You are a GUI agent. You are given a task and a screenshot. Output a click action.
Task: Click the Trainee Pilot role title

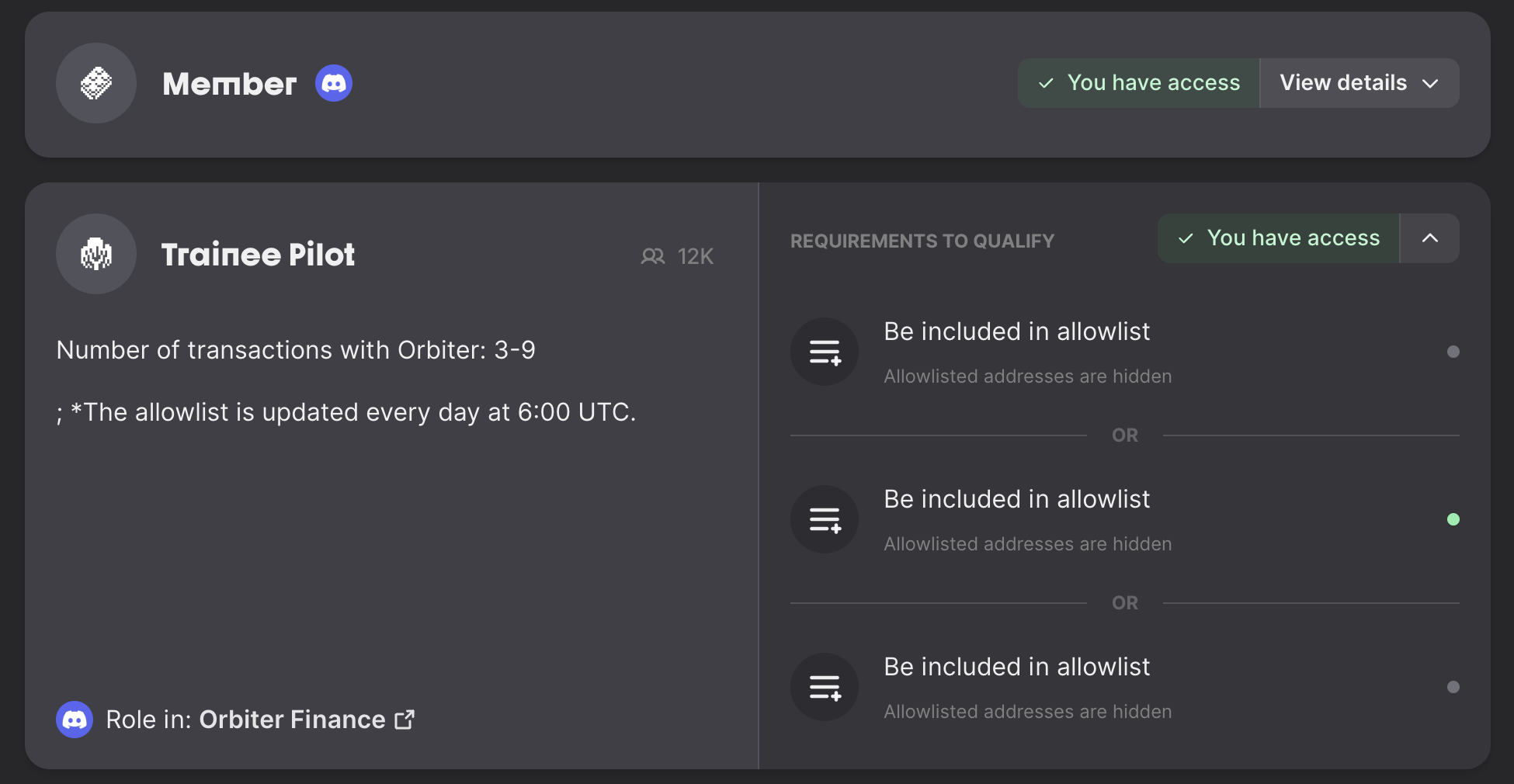[258, 255]
